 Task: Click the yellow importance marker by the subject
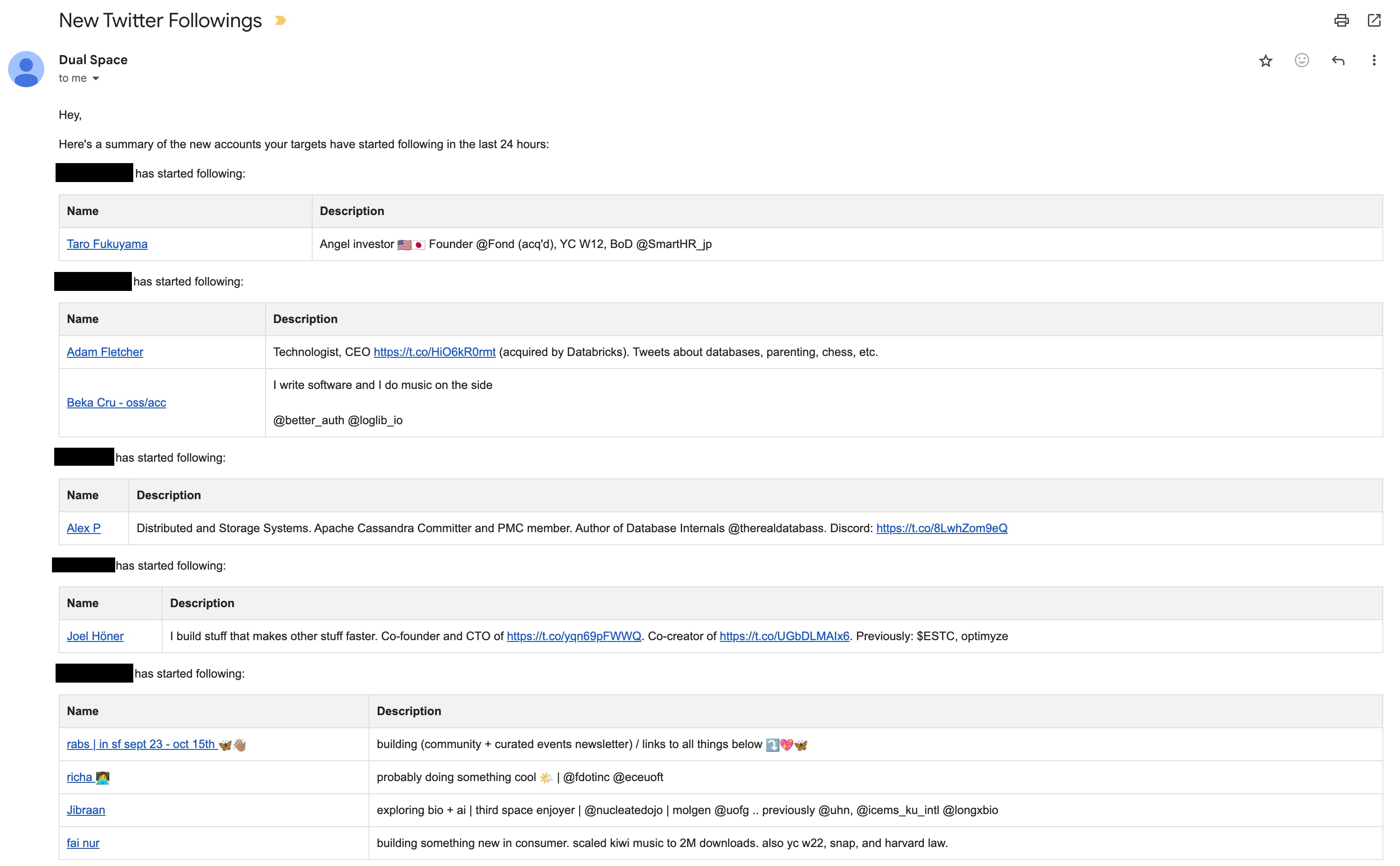pyautogui.click(x=280, y=21)
